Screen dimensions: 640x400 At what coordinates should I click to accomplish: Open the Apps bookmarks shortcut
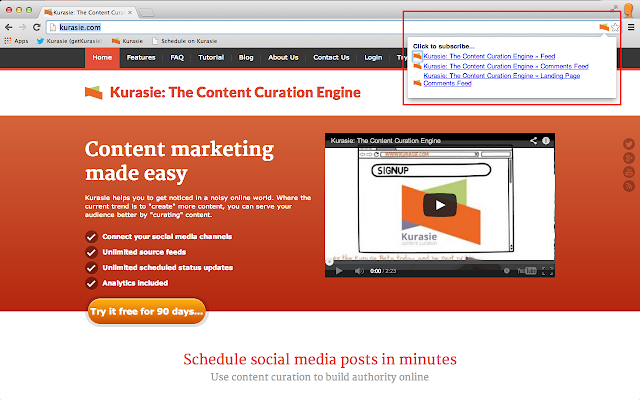[16, 41]
